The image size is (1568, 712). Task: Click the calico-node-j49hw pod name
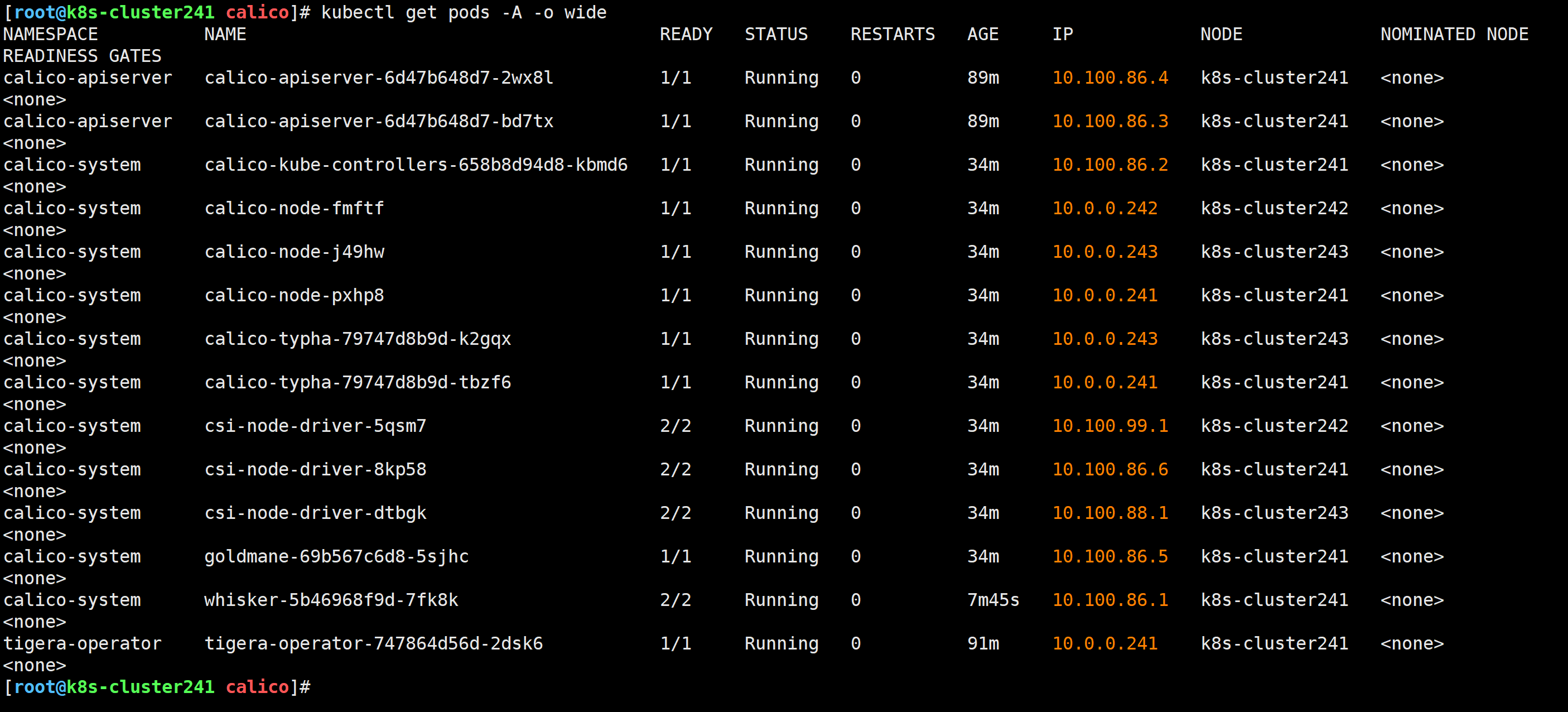[294, 252]
